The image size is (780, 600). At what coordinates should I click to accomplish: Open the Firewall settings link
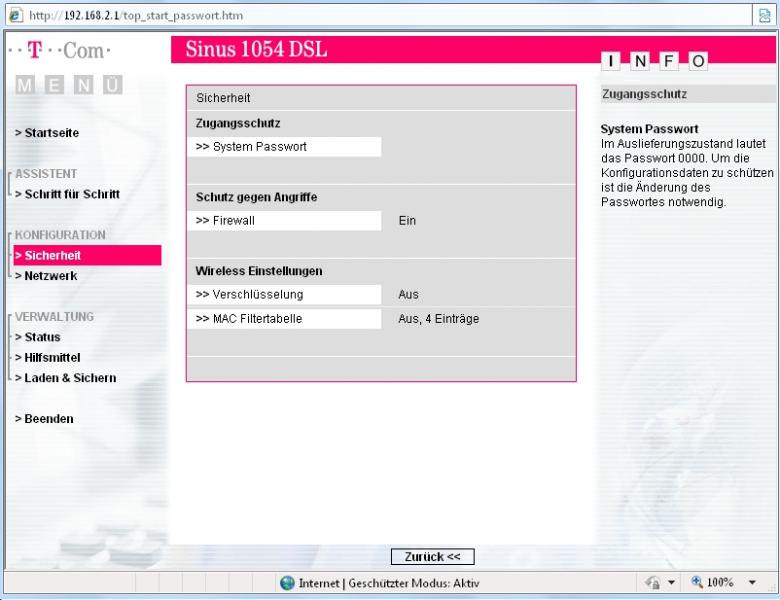pos(285,220)
